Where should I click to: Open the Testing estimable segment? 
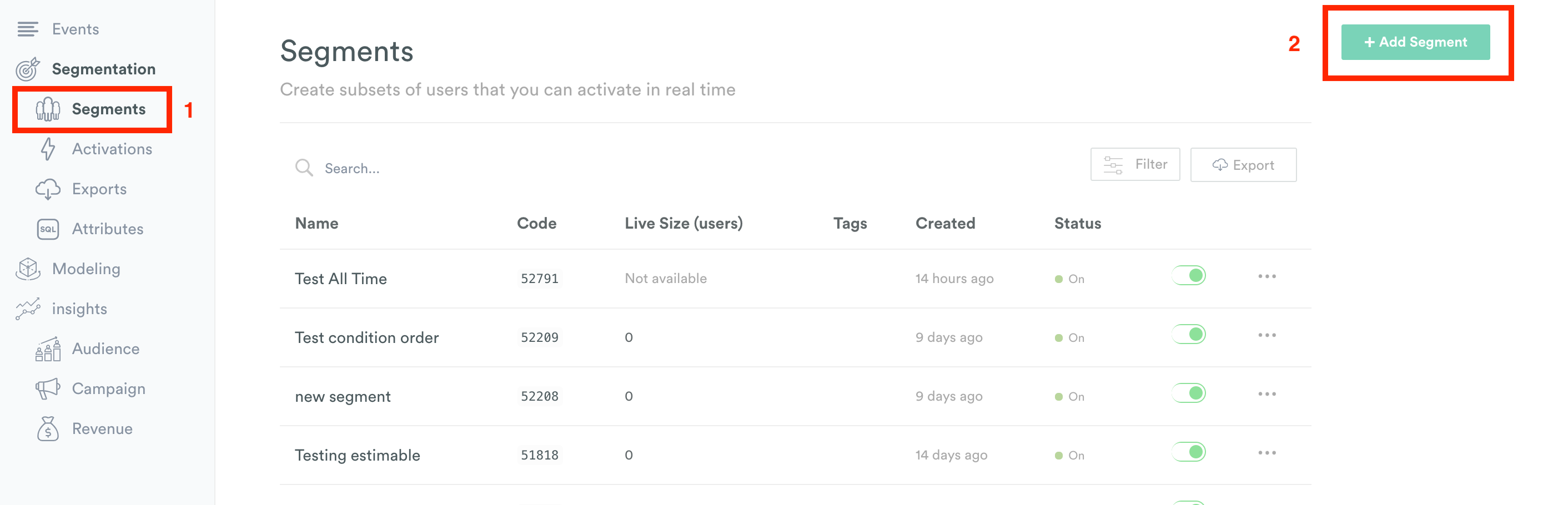pos(358,456)
